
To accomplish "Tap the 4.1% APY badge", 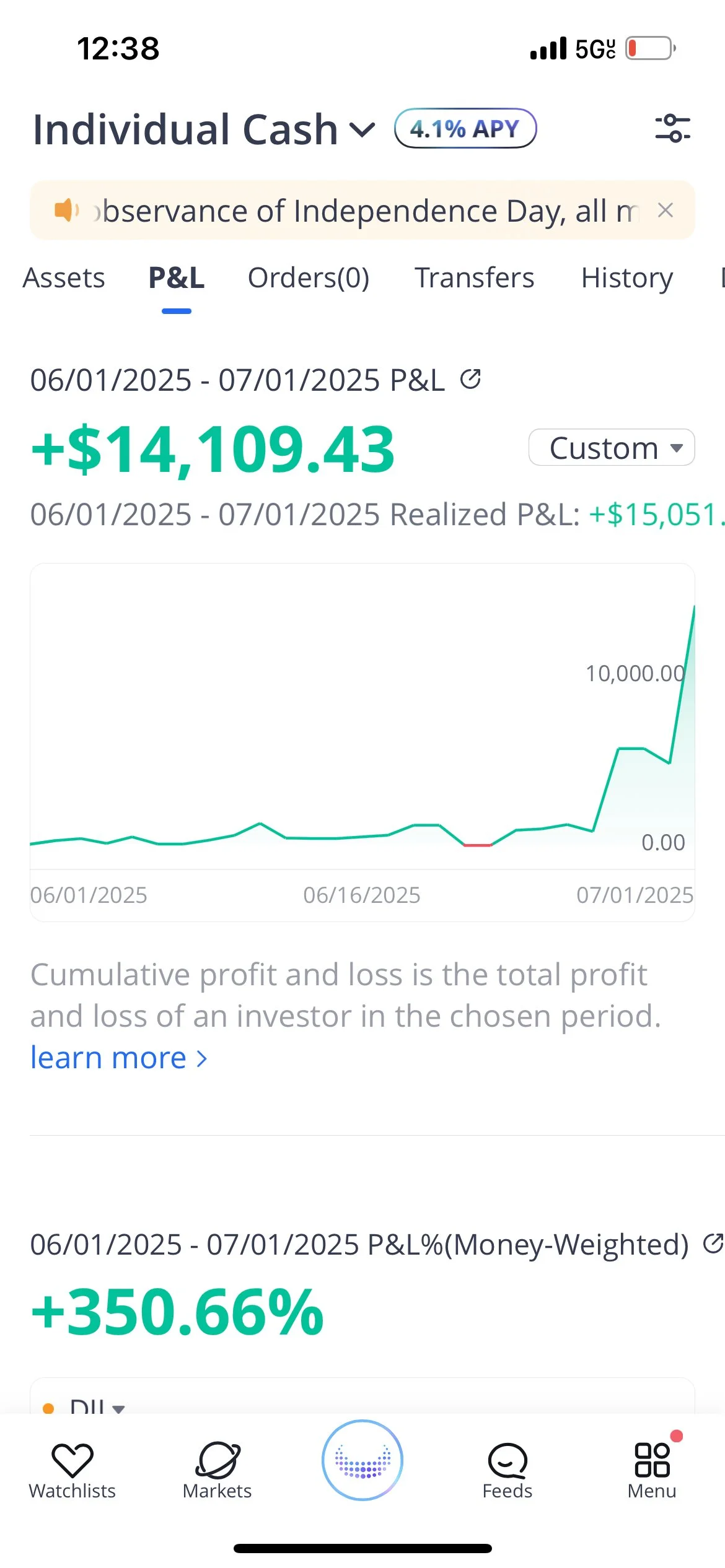I will click(x=465, y=128).
